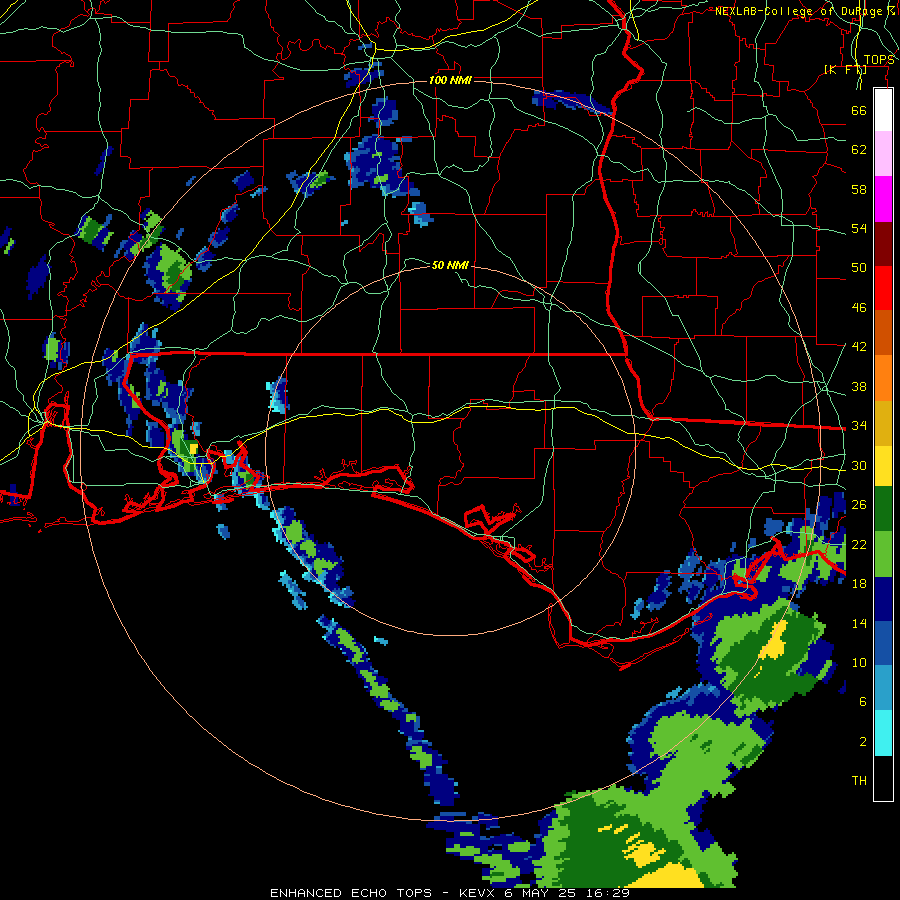Screen dimensions: 900x900
Task: Click the '46' legend value
Action: [859, 308]
